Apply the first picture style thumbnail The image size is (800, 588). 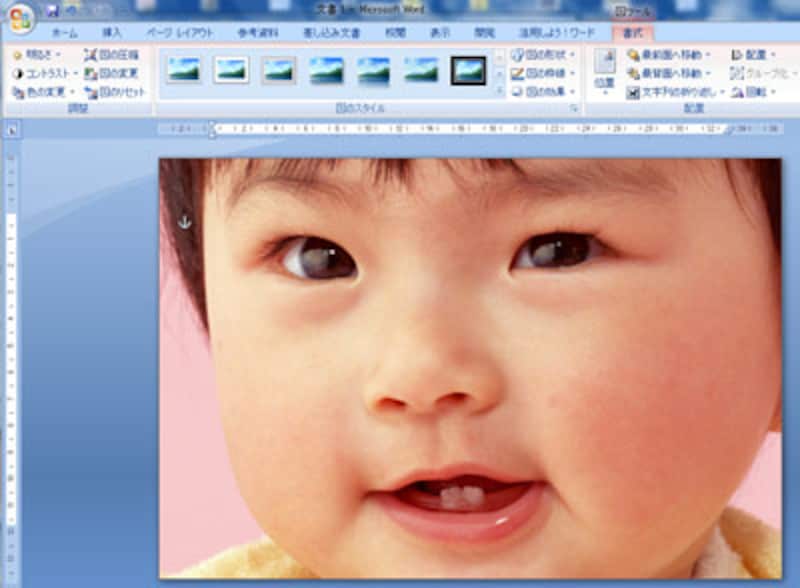click(x=183, y=70)
